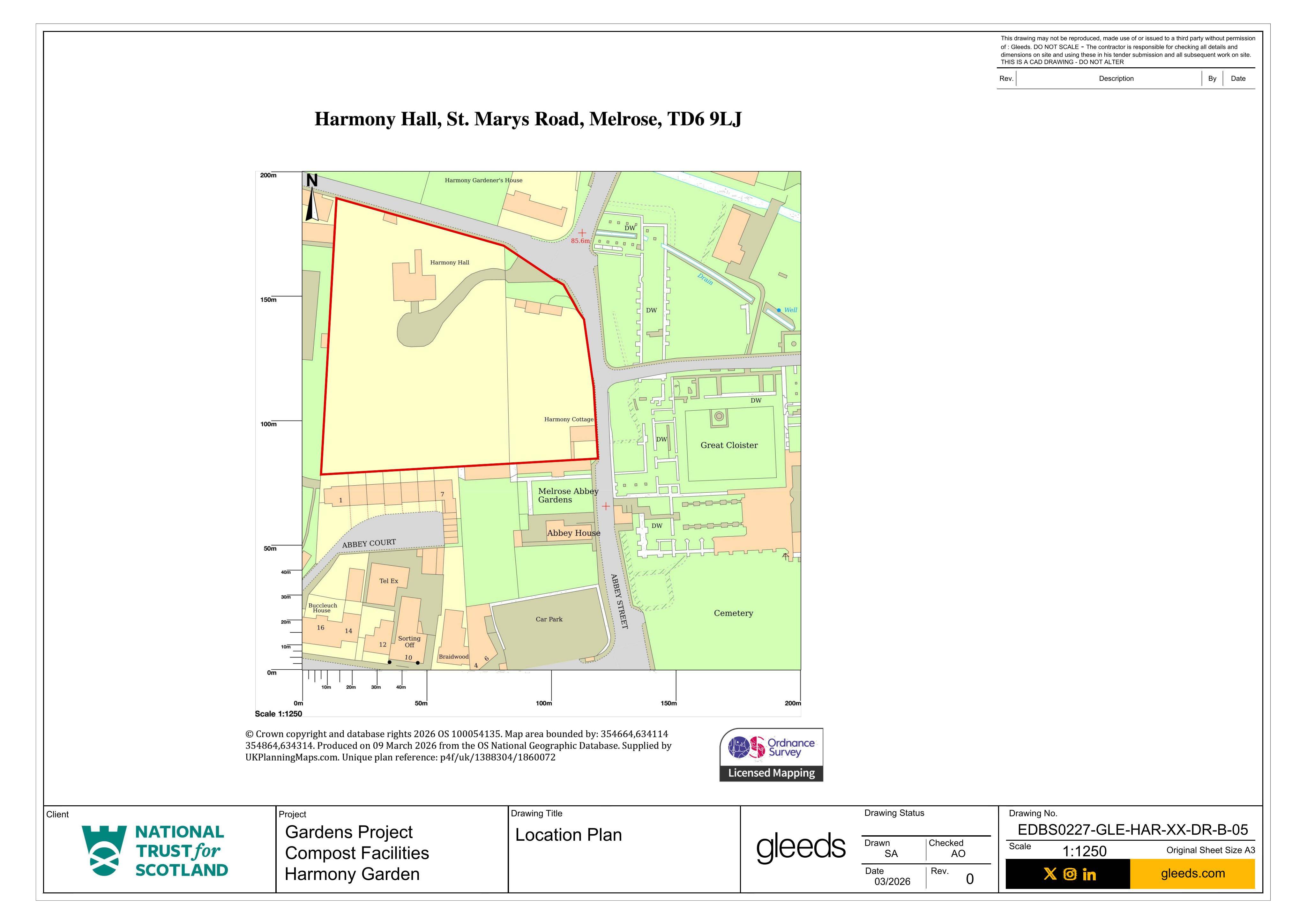Screen dimensions: 1307x924
Task: Click the '200m' label at top of vertical scale
Action: pos(268,175)
